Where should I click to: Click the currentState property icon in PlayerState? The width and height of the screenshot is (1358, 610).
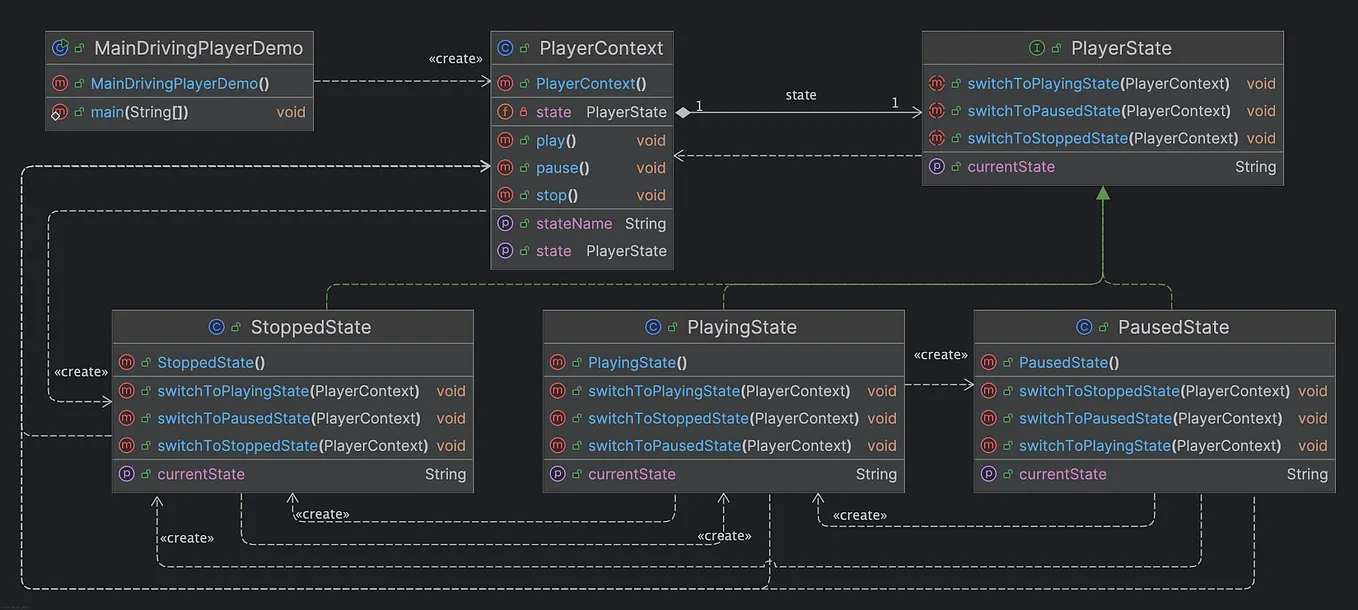click(x=937, y=167)
